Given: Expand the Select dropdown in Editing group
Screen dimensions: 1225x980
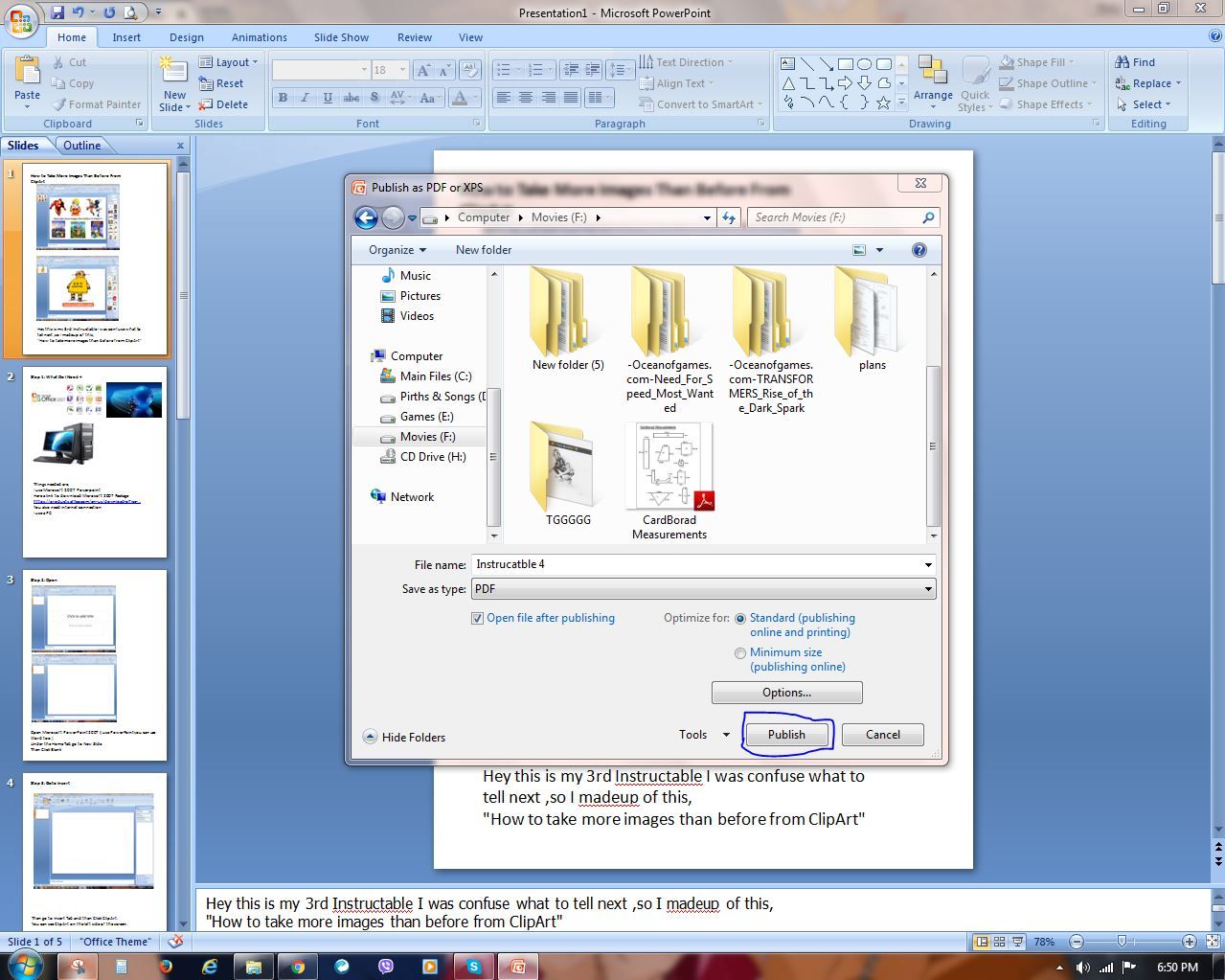Looking at the screenshot, I should coord(1144,104).
